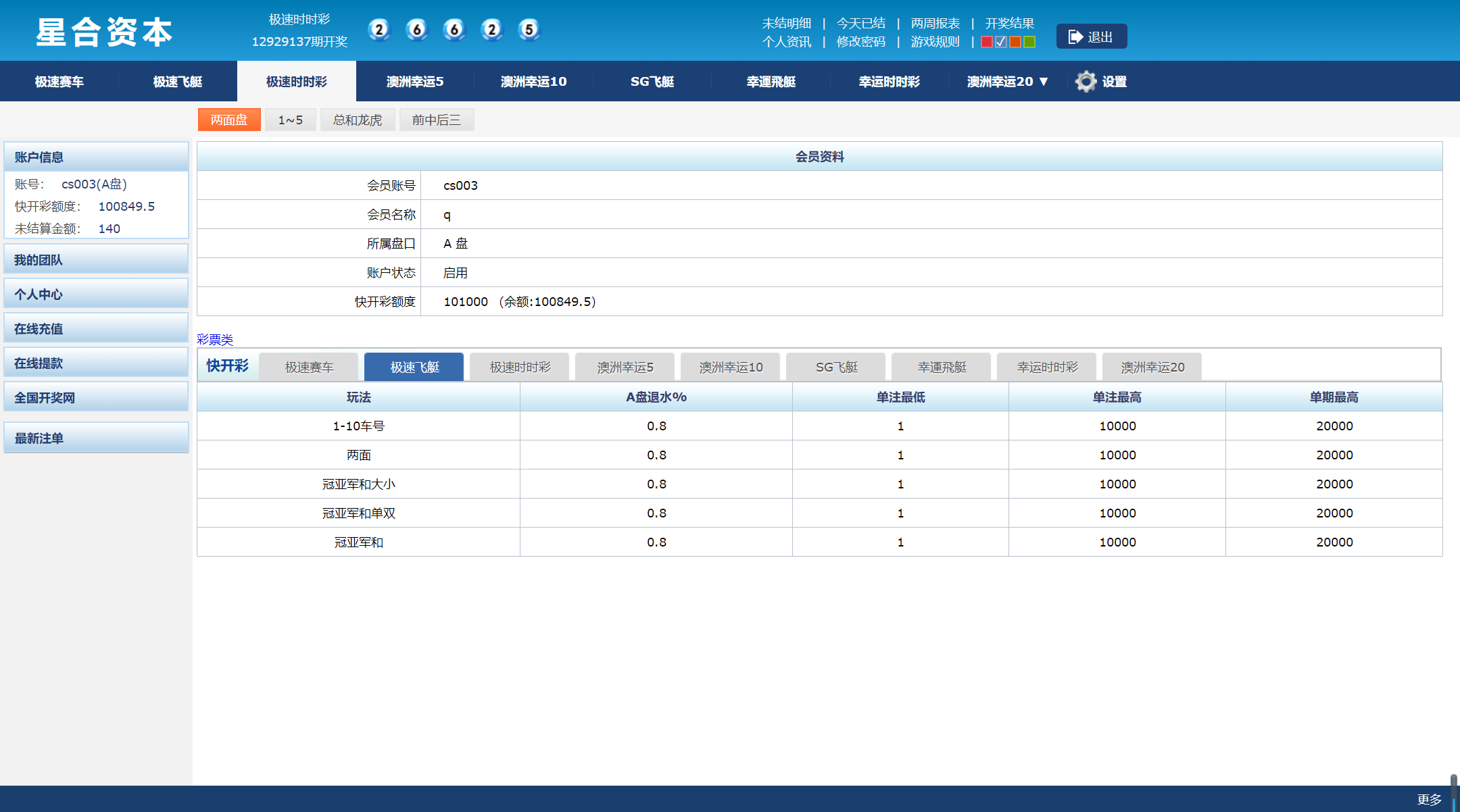Select the 幸運飛艇 tab under 快开彩
This screenshot has width=1460, height=812.
pos(942,367)
